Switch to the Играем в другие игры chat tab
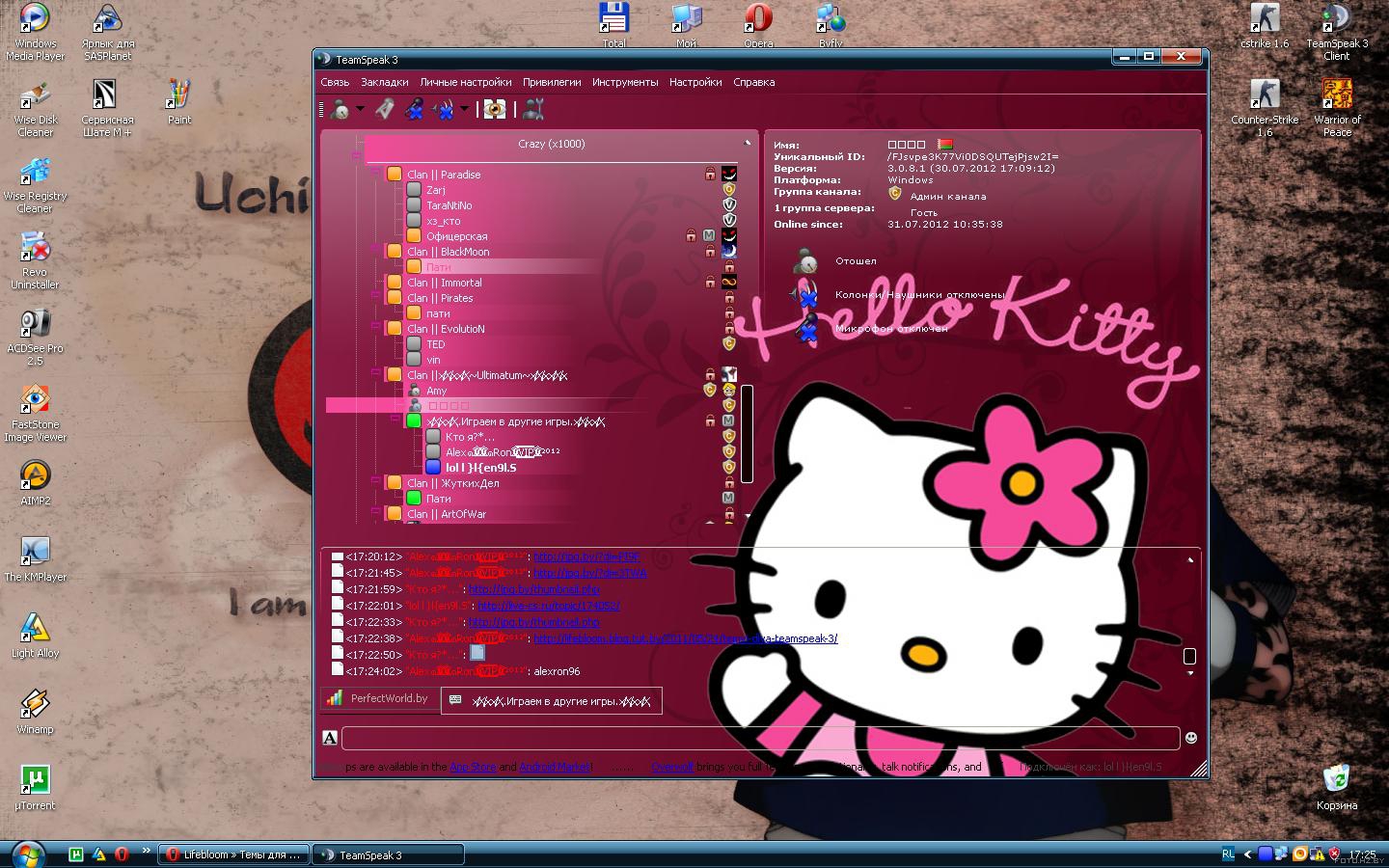Viewport: 1389px width, 868px height. [x=552, y=701]
